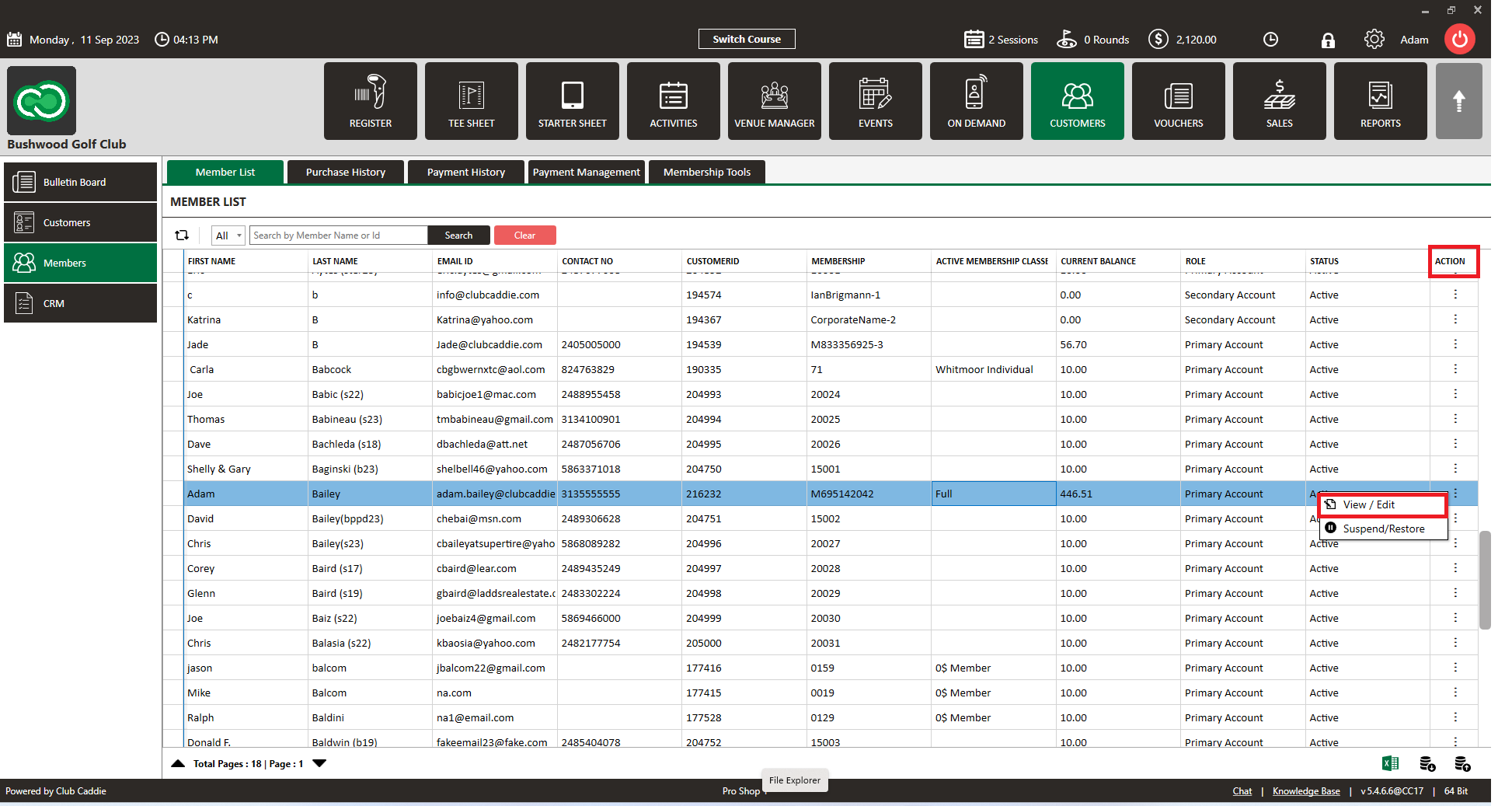
Task: Open action menu for Carla Babcock row
Action: [x=1455, y=369]
